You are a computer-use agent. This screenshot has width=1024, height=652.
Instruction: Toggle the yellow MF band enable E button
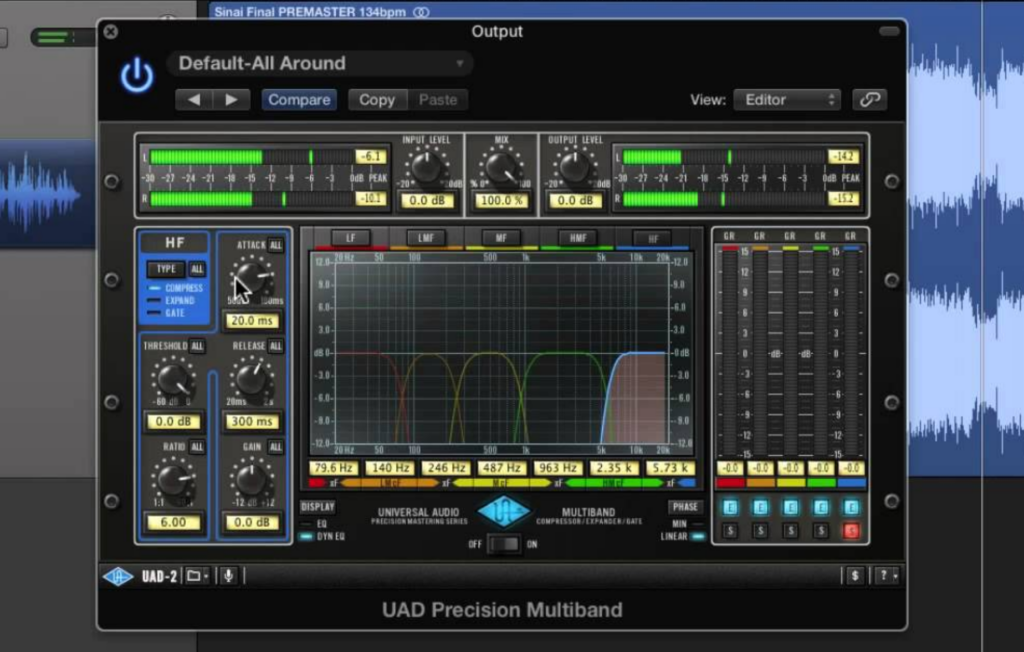coord(790,508)
